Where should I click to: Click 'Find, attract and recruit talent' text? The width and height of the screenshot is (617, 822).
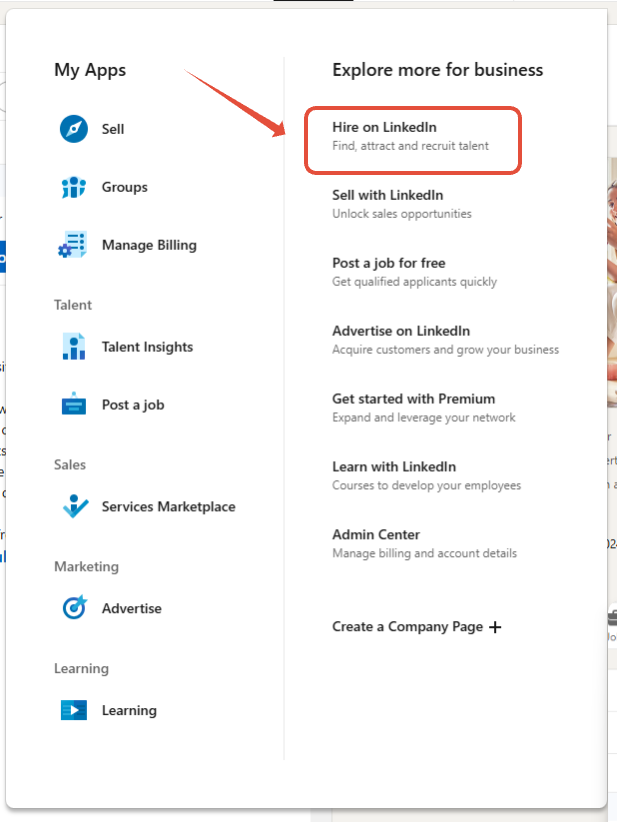pos(410,146)
